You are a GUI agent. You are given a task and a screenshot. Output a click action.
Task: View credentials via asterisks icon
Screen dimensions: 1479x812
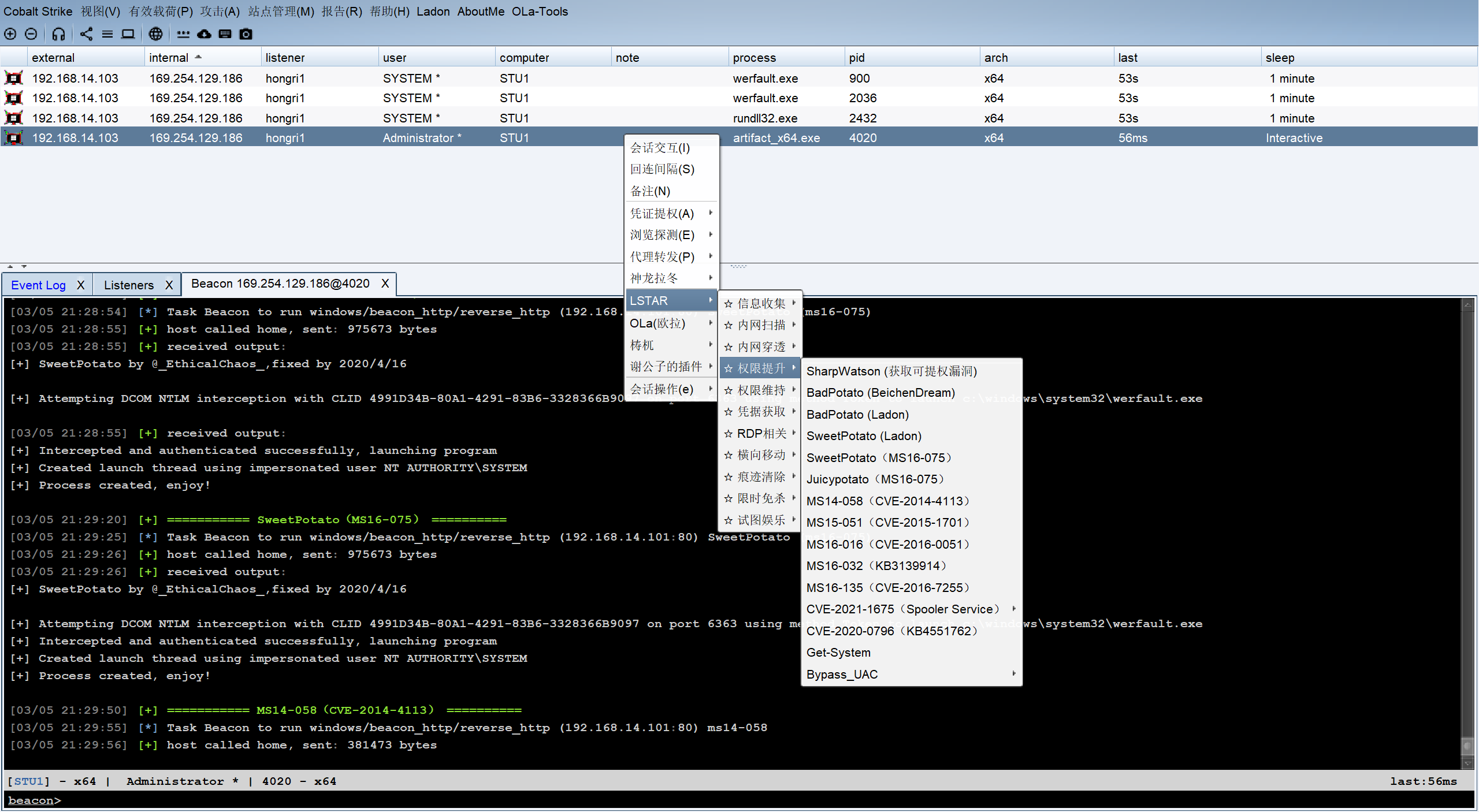[183, 34]
